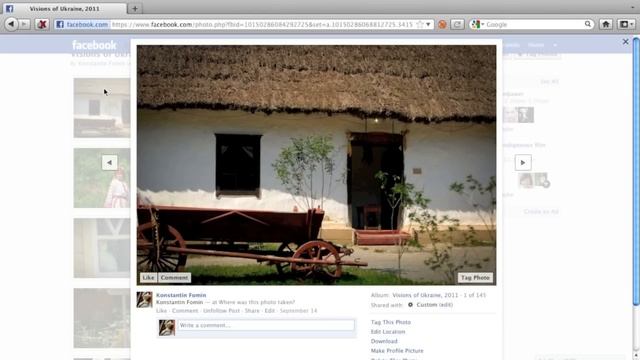Open the first album thumbnail of white house
Viewport: 640px width, 360px height.
(102, 108)
